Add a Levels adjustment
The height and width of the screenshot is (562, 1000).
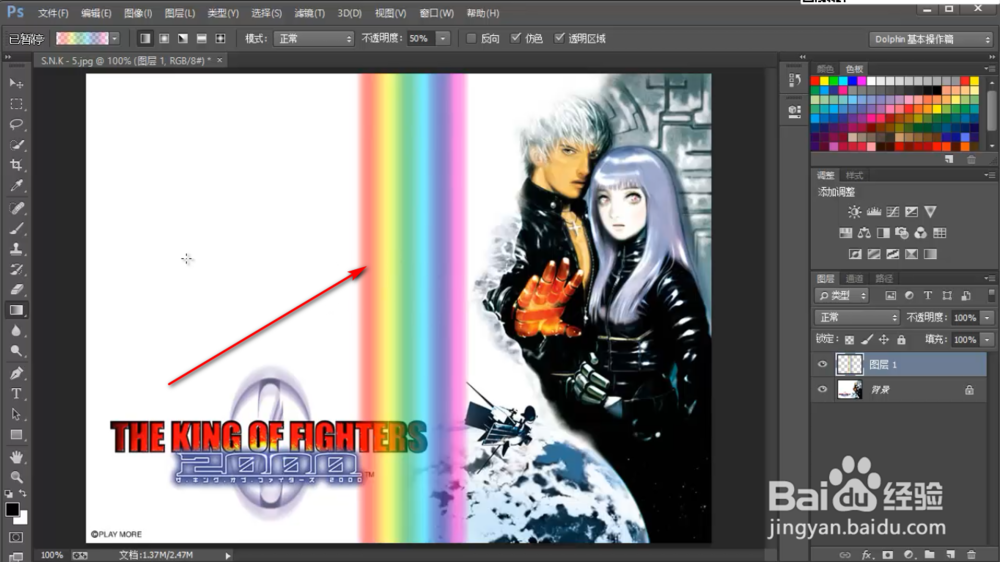coord(874,212)
